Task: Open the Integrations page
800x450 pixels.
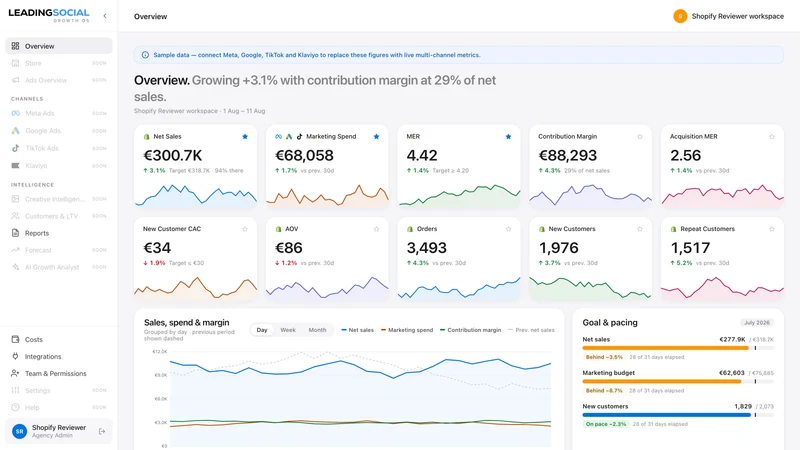Action: pyautogui.click(x=59, y=356)
